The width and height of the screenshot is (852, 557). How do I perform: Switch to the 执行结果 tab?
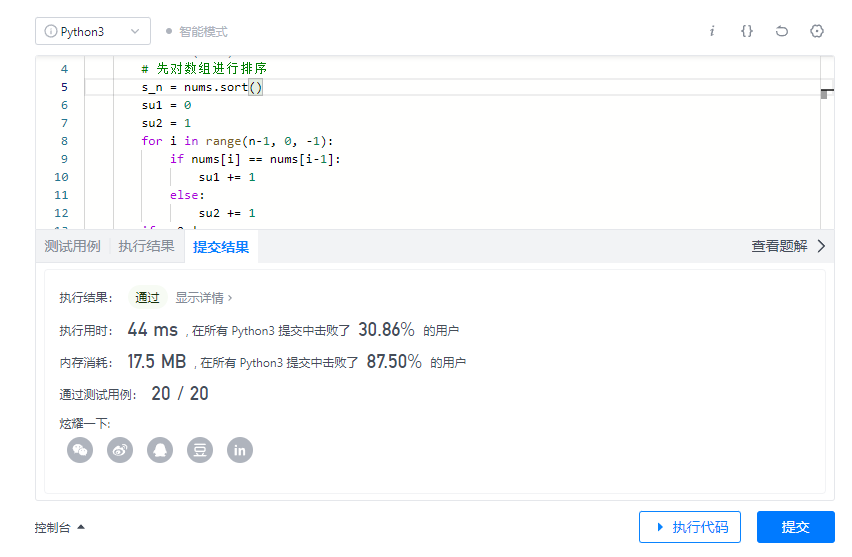(x=147, y=246)
